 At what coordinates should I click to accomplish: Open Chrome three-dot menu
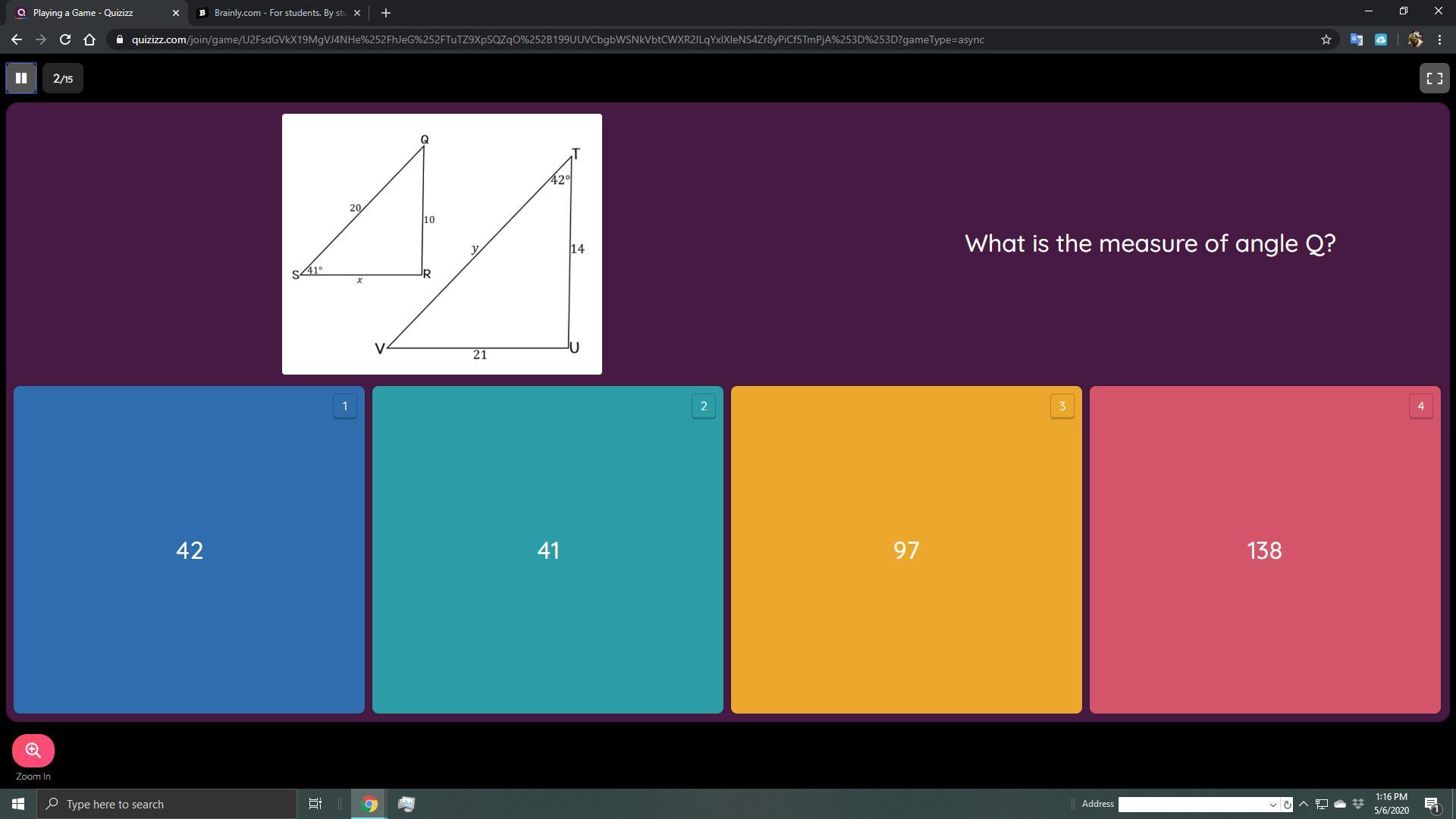click(x=1439, y=39)
